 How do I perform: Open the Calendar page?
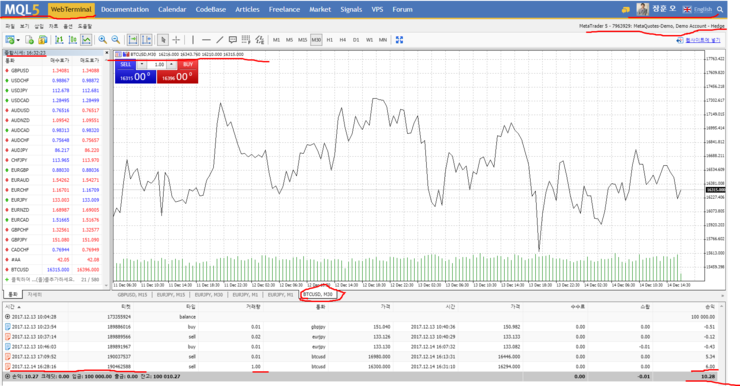pos(172,9)
